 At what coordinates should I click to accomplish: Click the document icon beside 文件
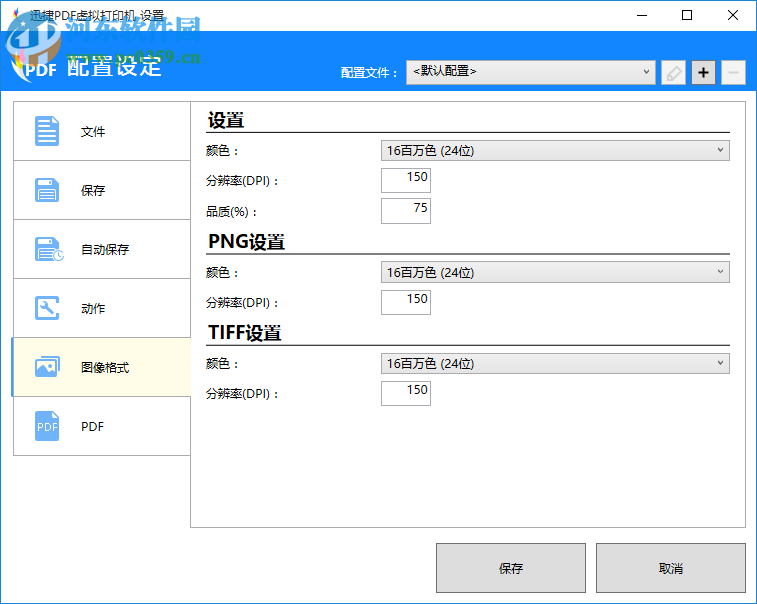click(47, 131)
